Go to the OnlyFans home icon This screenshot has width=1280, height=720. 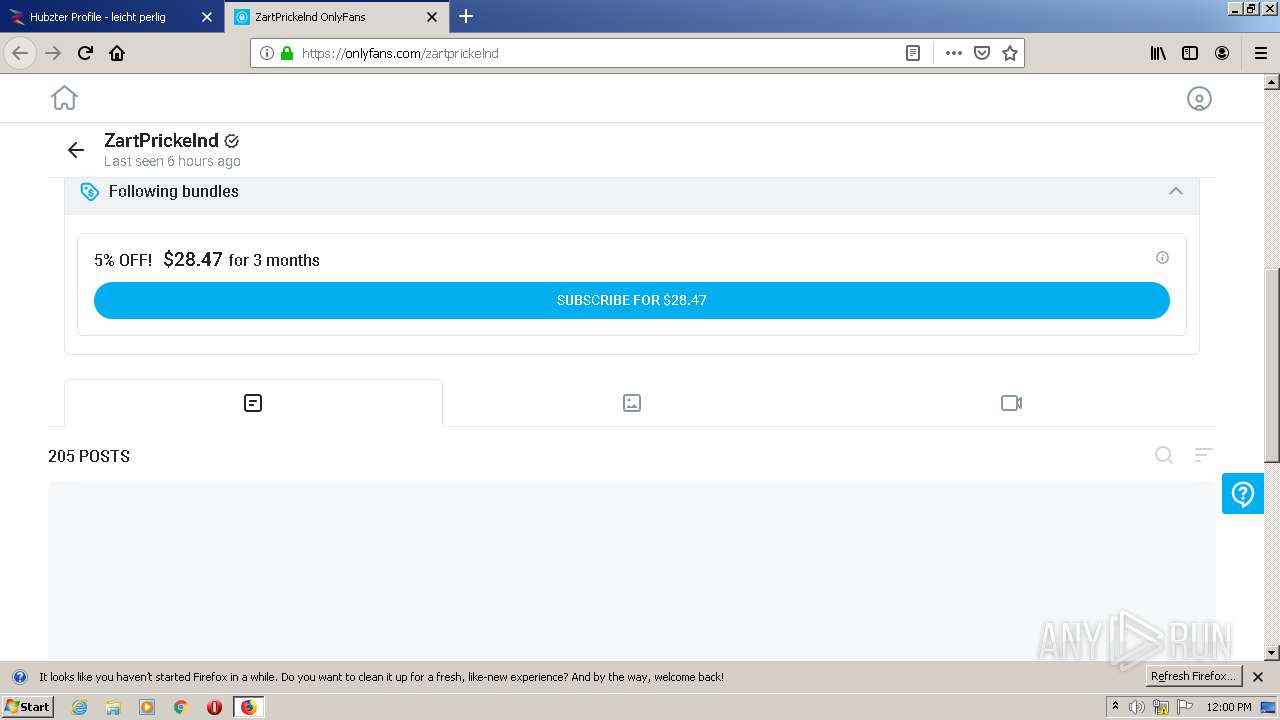click(64, 98)
